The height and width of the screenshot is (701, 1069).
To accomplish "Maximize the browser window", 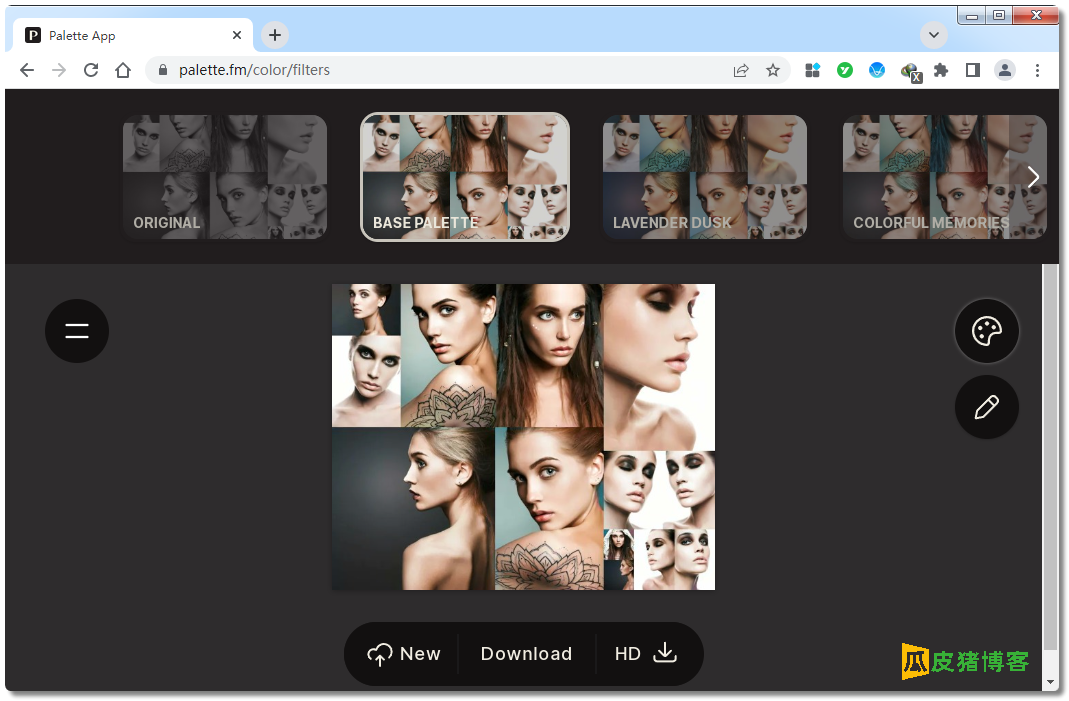I will tap(999, 15).
